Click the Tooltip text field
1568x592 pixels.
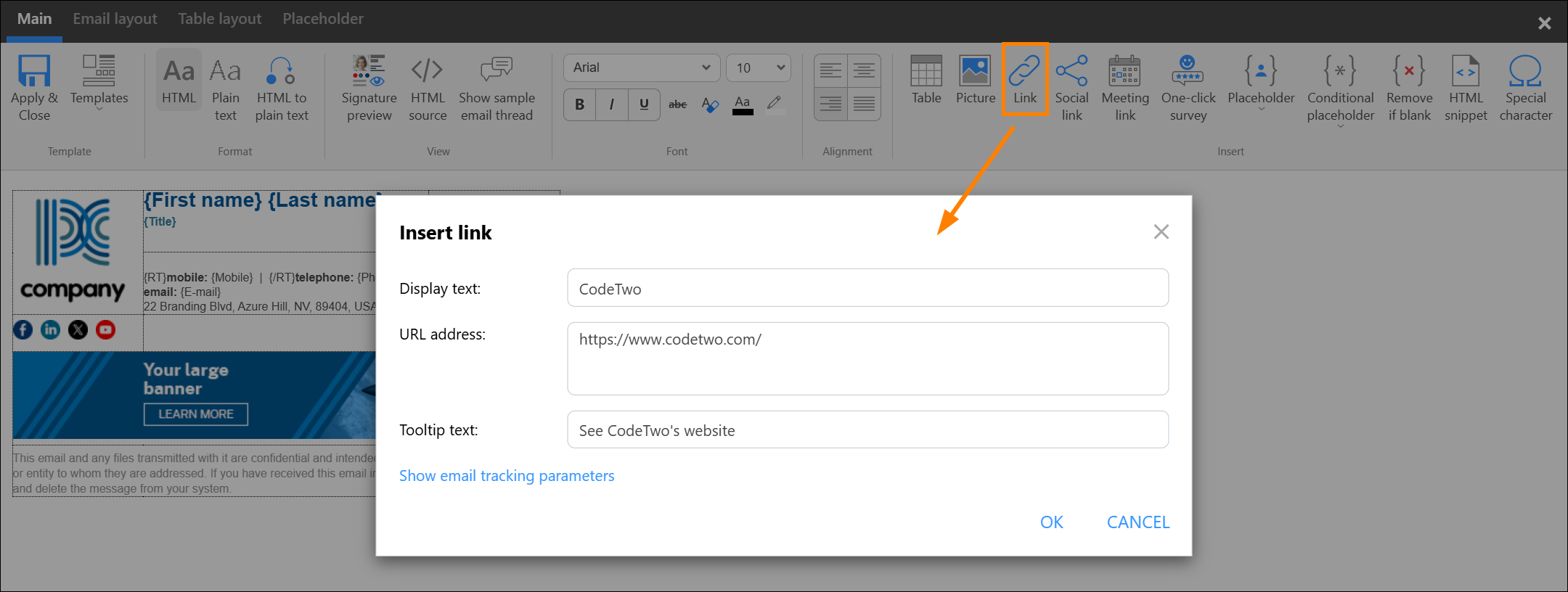[x=867, y=429]
